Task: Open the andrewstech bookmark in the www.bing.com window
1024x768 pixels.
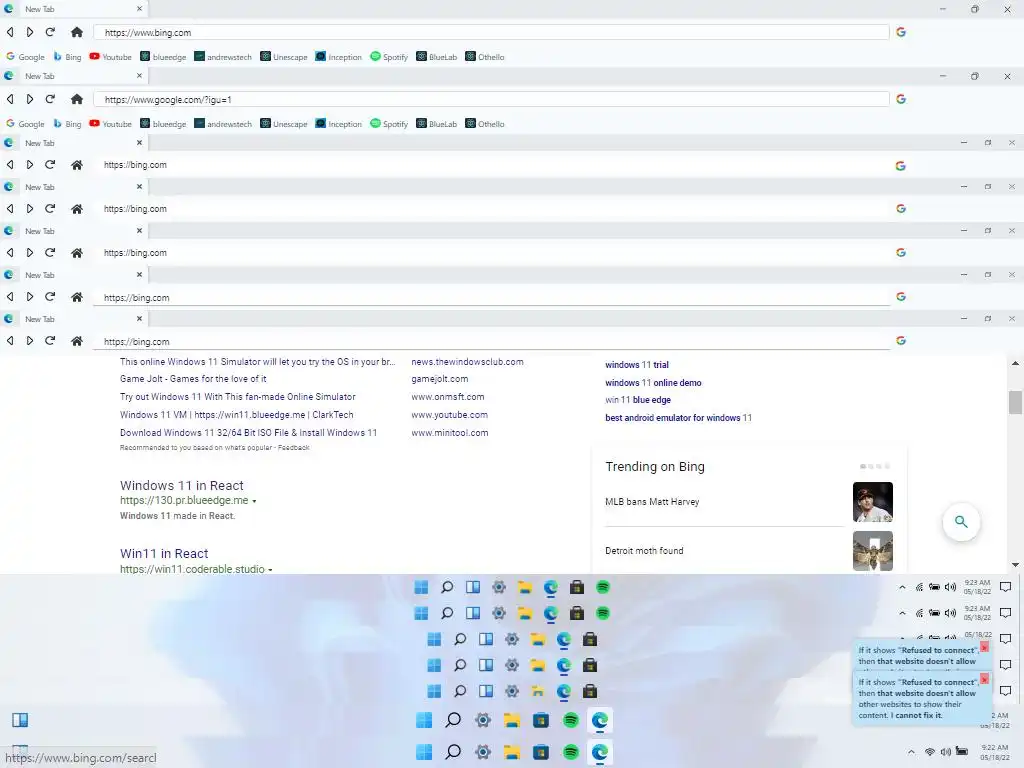Action: [x=223, y=57]
